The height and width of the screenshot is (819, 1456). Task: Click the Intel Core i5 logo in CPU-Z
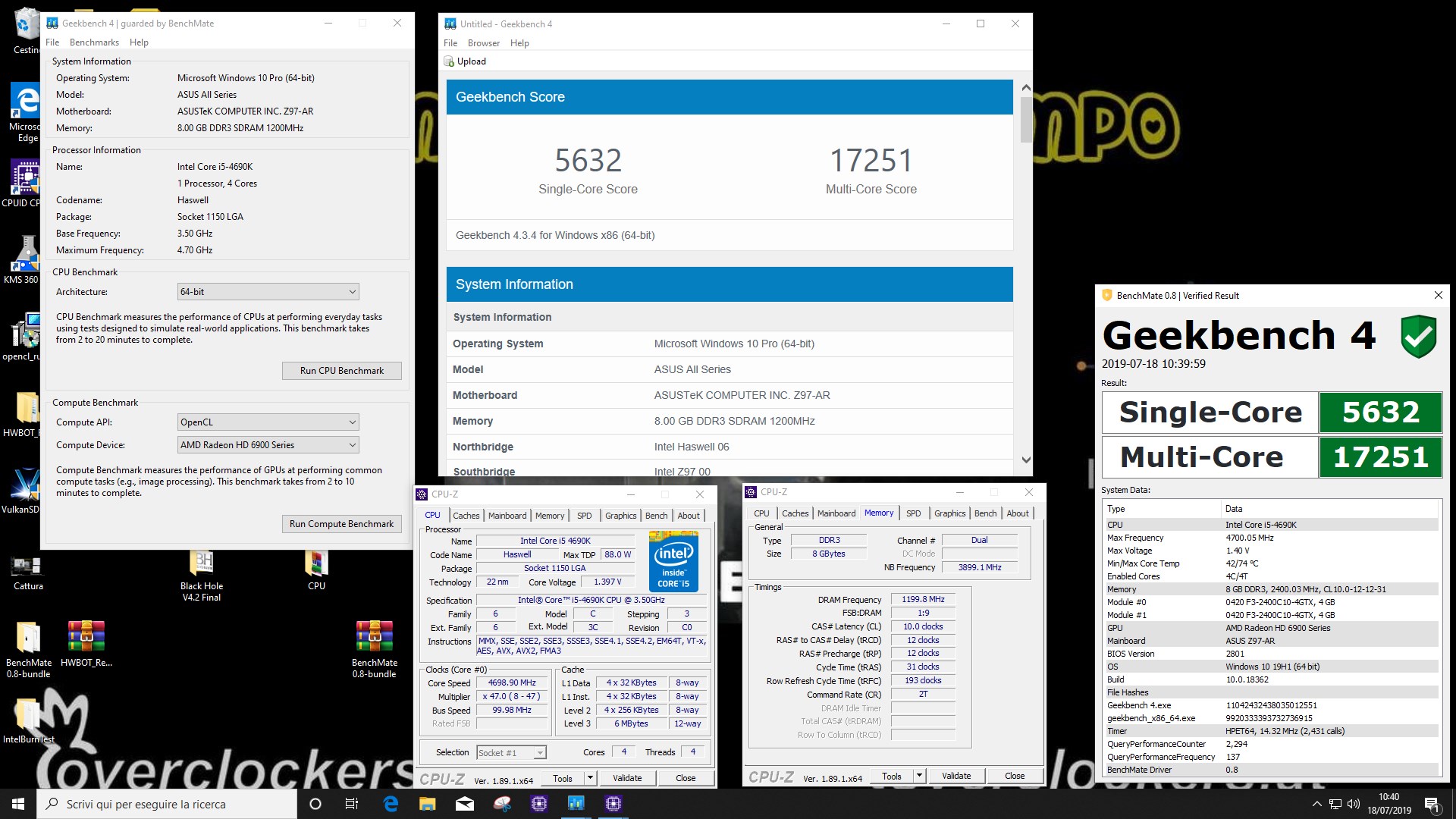pos(673,562)
